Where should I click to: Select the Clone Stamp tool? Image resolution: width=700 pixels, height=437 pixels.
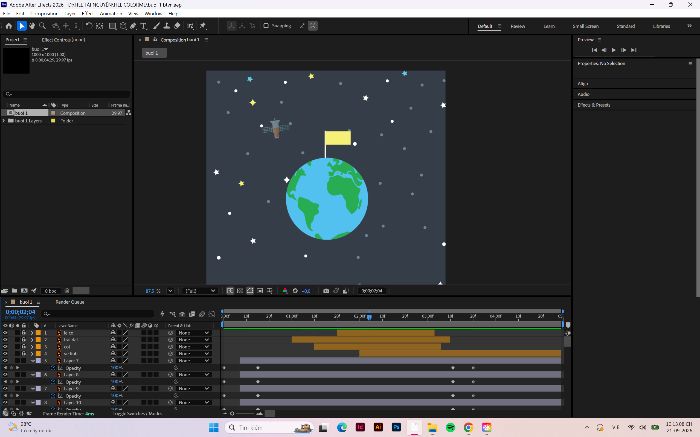pyautogui.click(x=166, y=26)
